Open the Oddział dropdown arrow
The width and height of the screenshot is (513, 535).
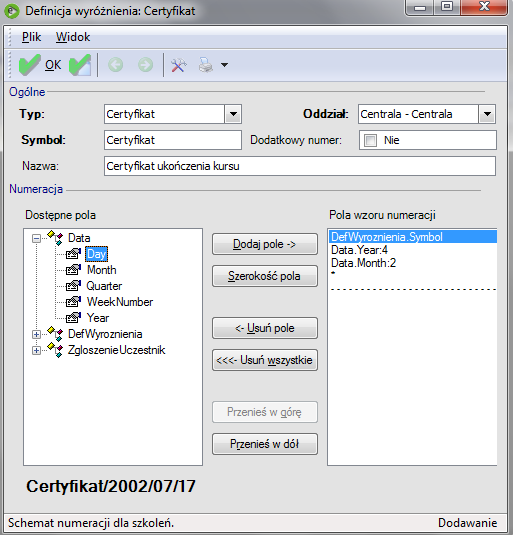(487, 114)
